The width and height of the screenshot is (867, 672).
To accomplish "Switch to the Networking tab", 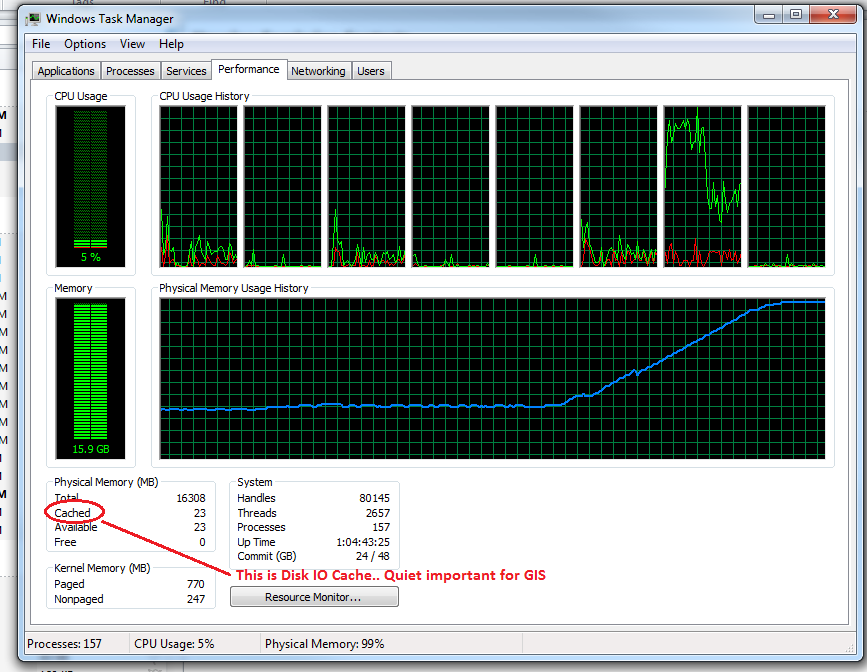I will pos(318,71).
